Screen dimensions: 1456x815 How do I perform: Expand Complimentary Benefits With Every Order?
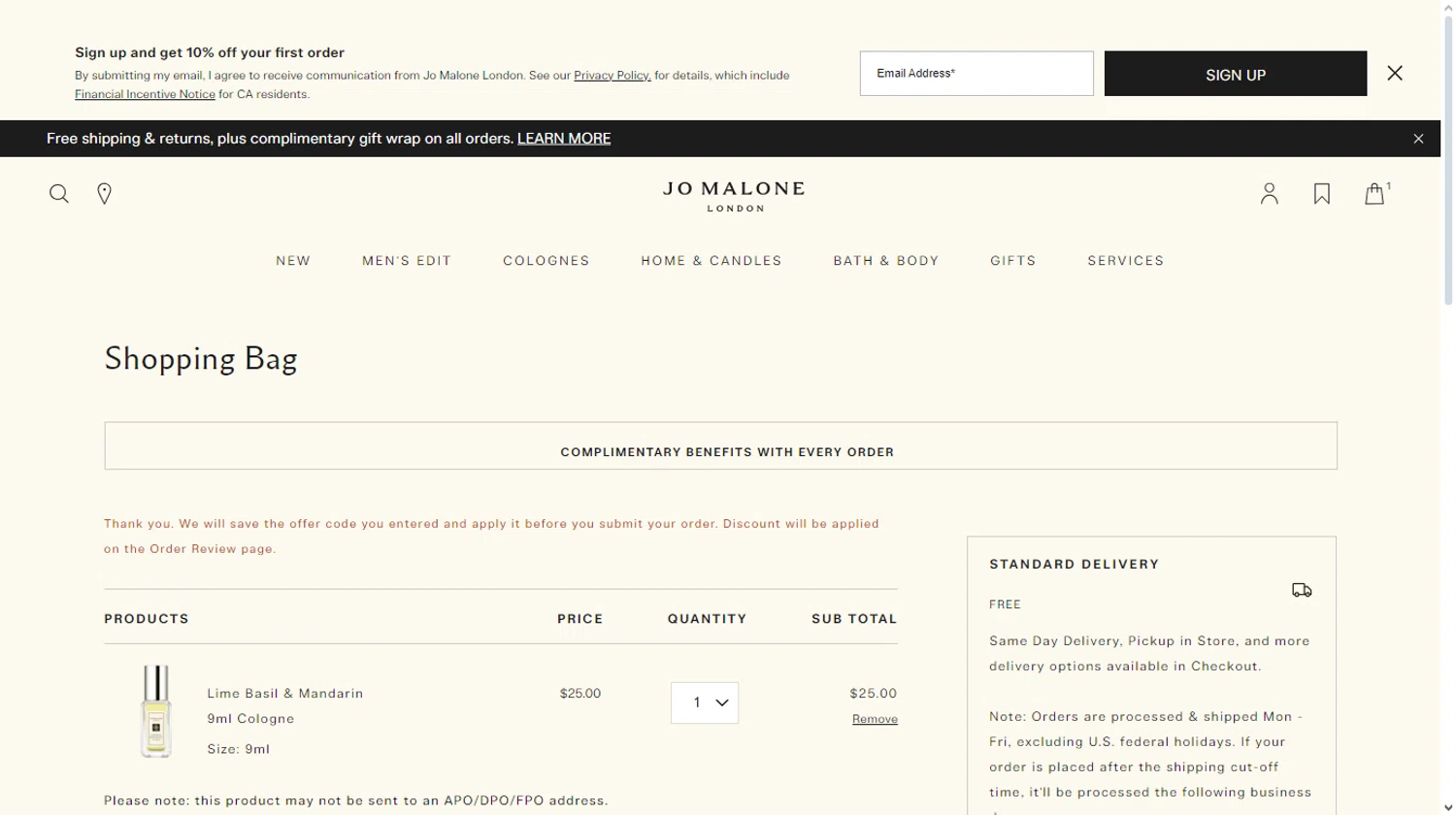pyautogui.click(x=720, y=446)
